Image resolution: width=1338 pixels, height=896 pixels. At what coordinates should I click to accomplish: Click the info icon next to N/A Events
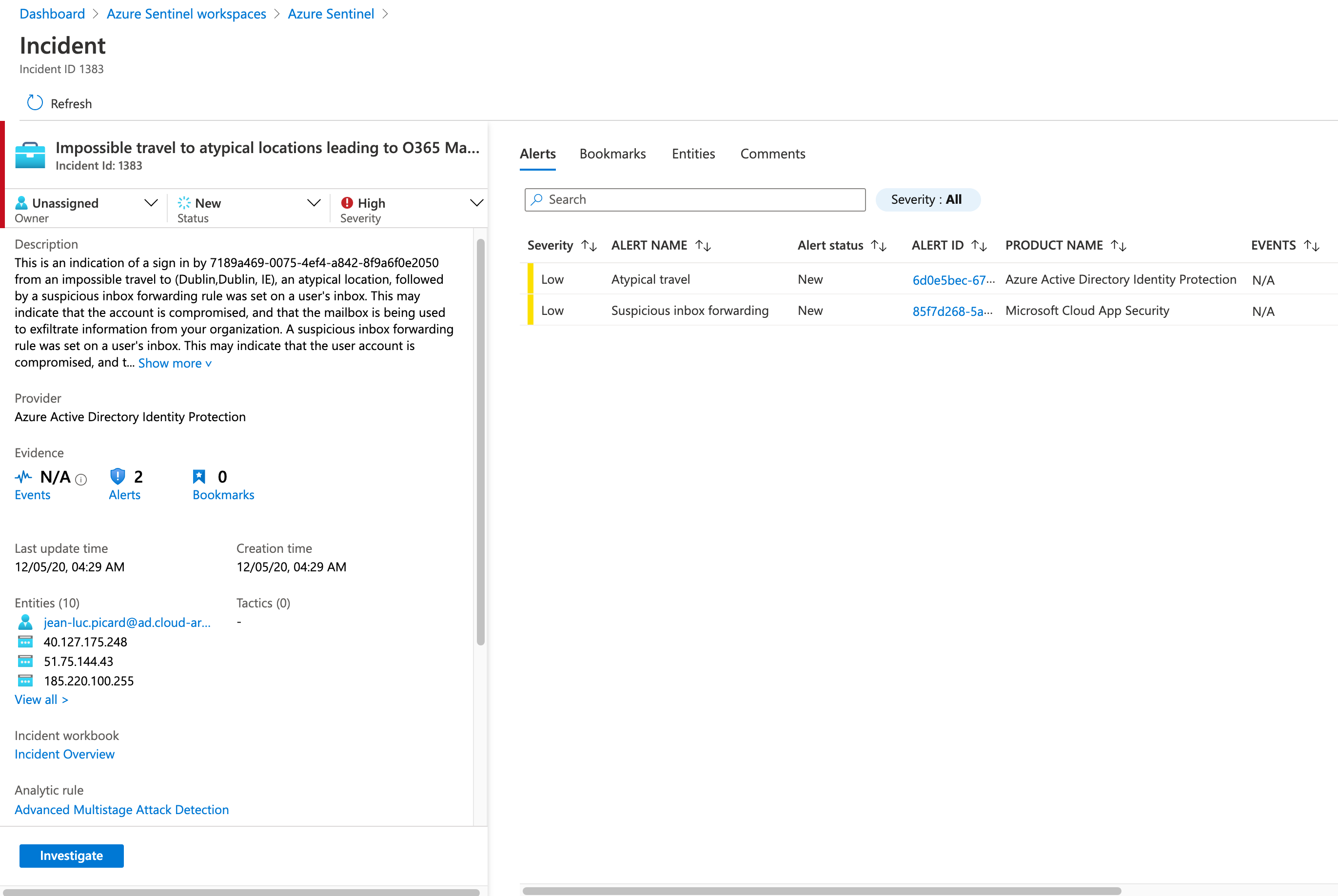[80, 479]
